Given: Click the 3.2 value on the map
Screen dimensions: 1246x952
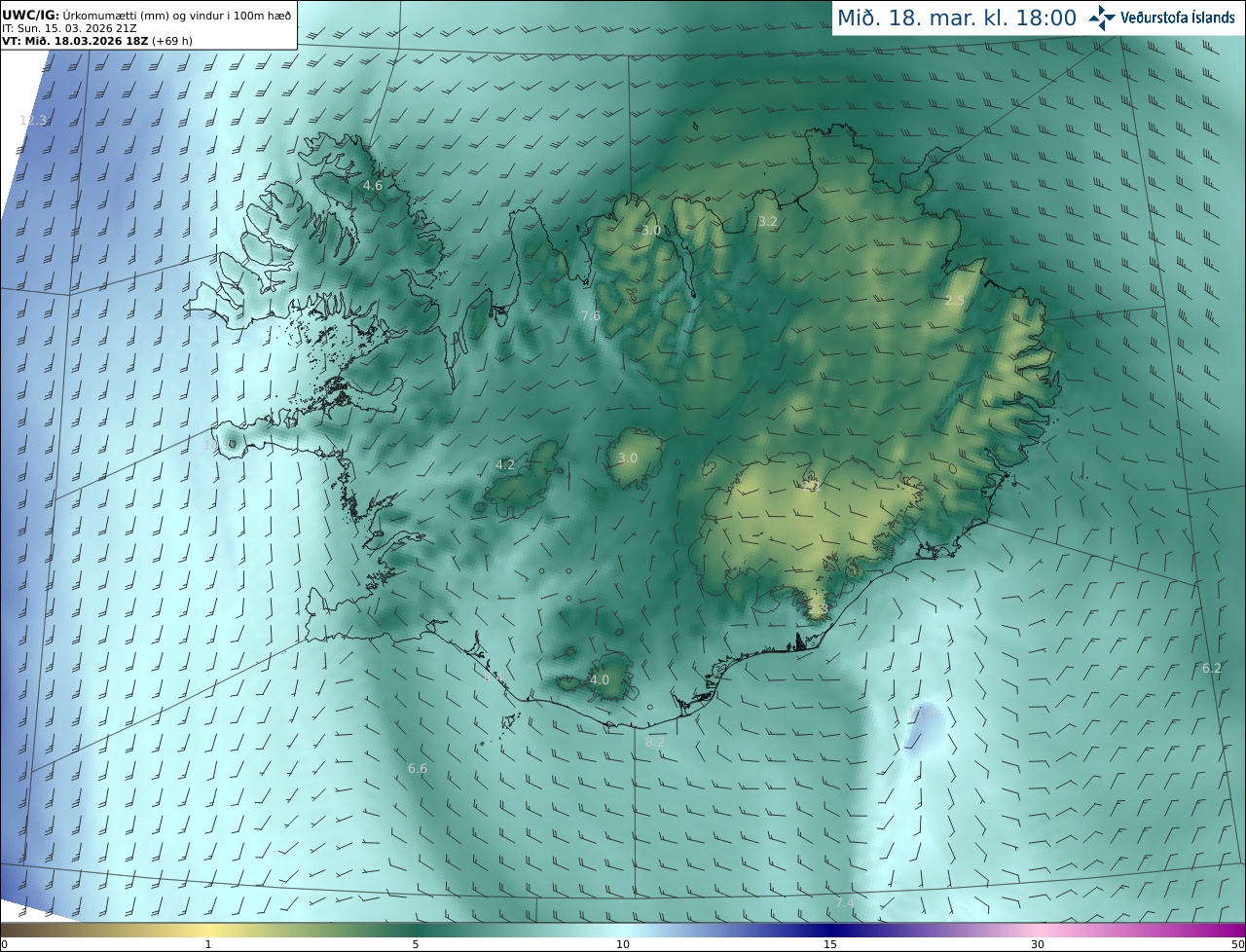Looking at the screenshot, I should point(768,221).
